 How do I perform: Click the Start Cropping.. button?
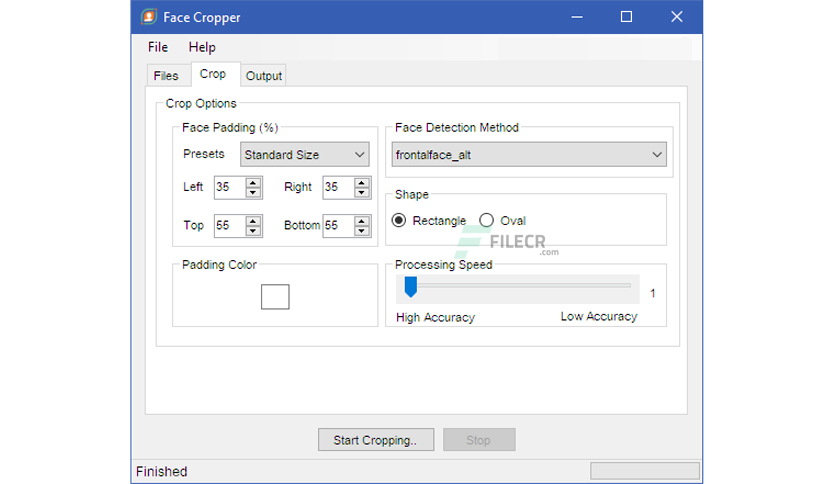[x=376, y=440]
